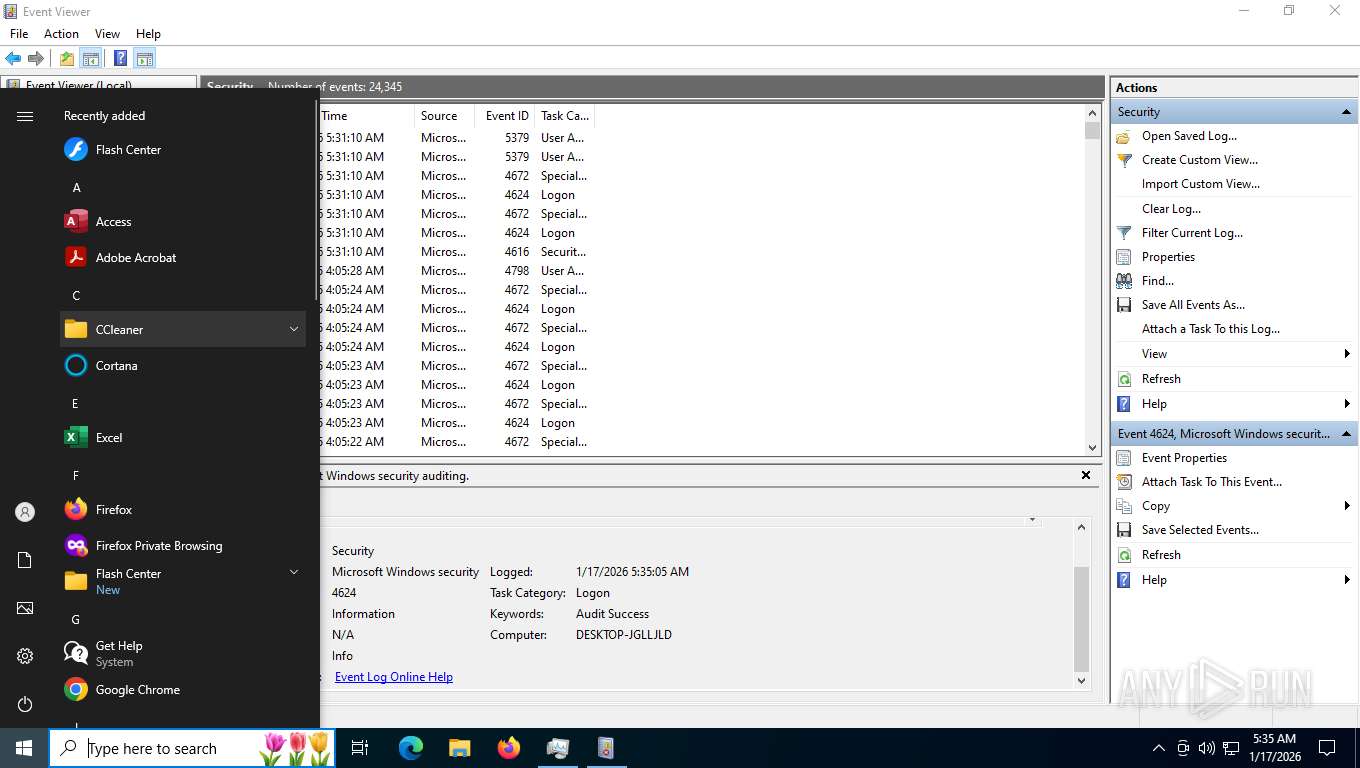Screen dimensions: 1360x768
Task: Open Cortana from the Start menu
Action: point(183,366)
